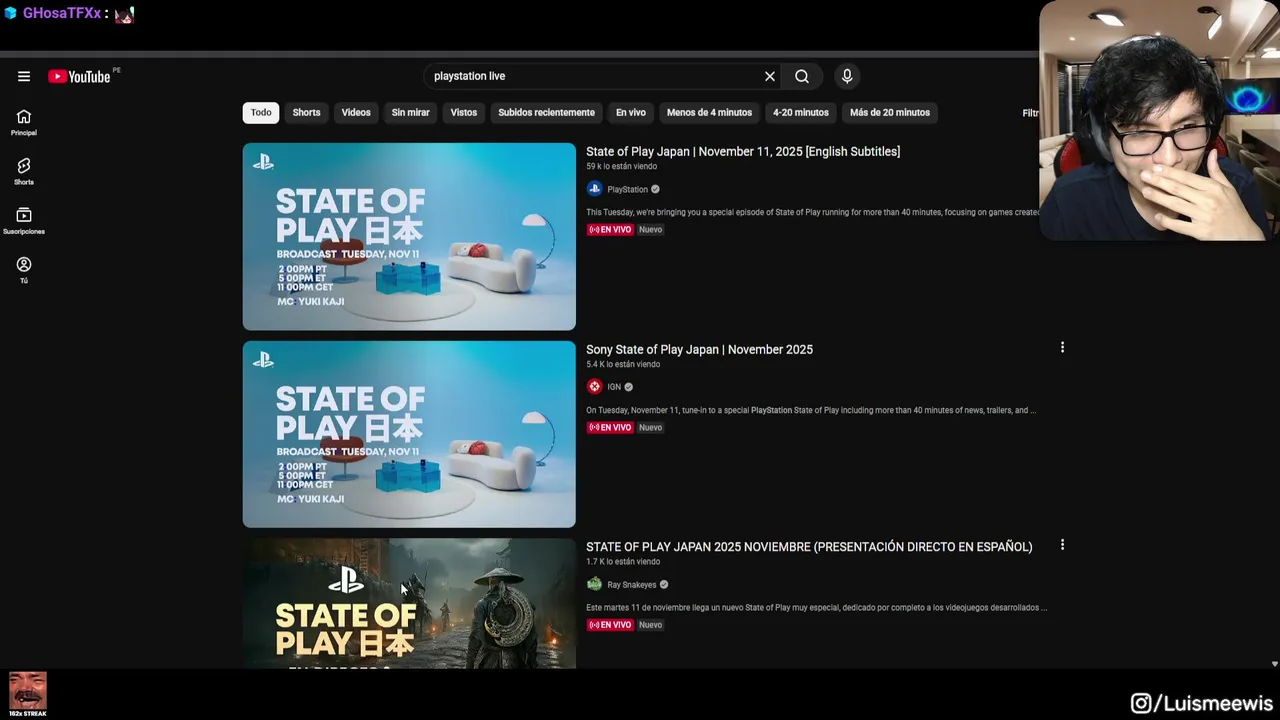Open more options for Ray Snakeyes video
The height and width of the screenshot is (720, 1280).
click(x=1062, y=545)
